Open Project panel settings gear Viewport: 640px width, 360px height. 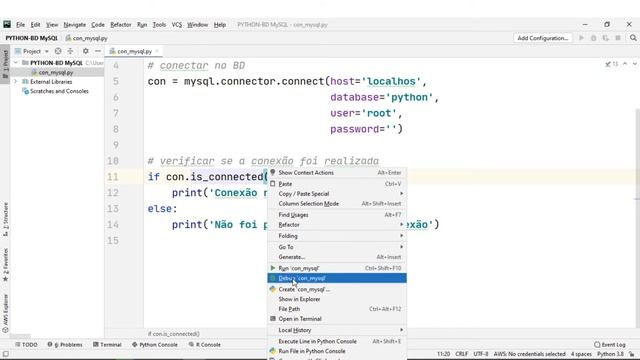[x=85, y=51]
